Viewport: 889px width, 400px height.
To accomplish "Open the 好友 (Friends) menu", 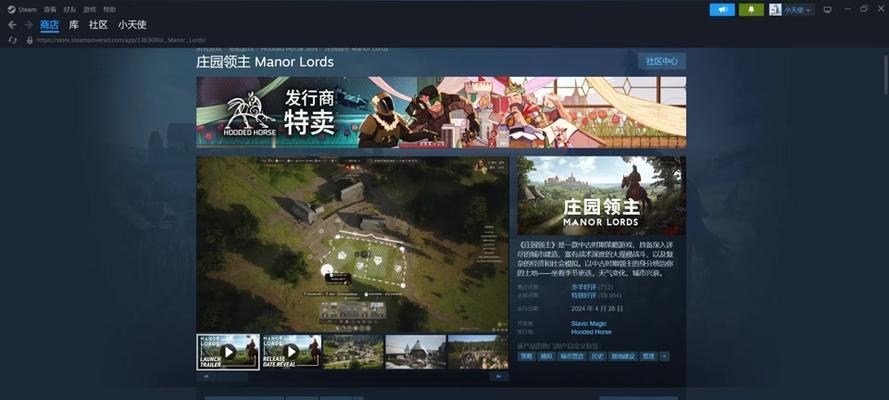I will pyautogui.click(x=70, y=10).
